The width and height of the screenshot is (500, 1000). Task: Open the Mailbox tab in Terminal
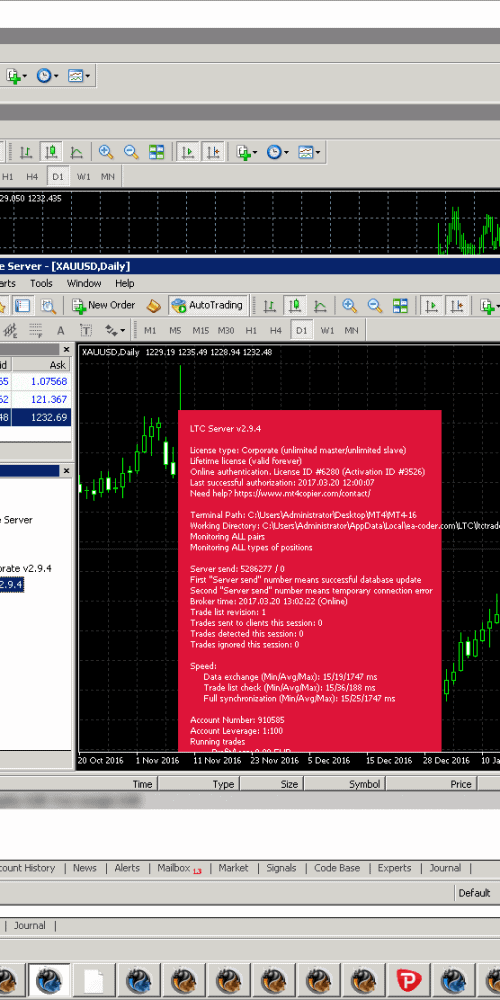pos(179,868)
